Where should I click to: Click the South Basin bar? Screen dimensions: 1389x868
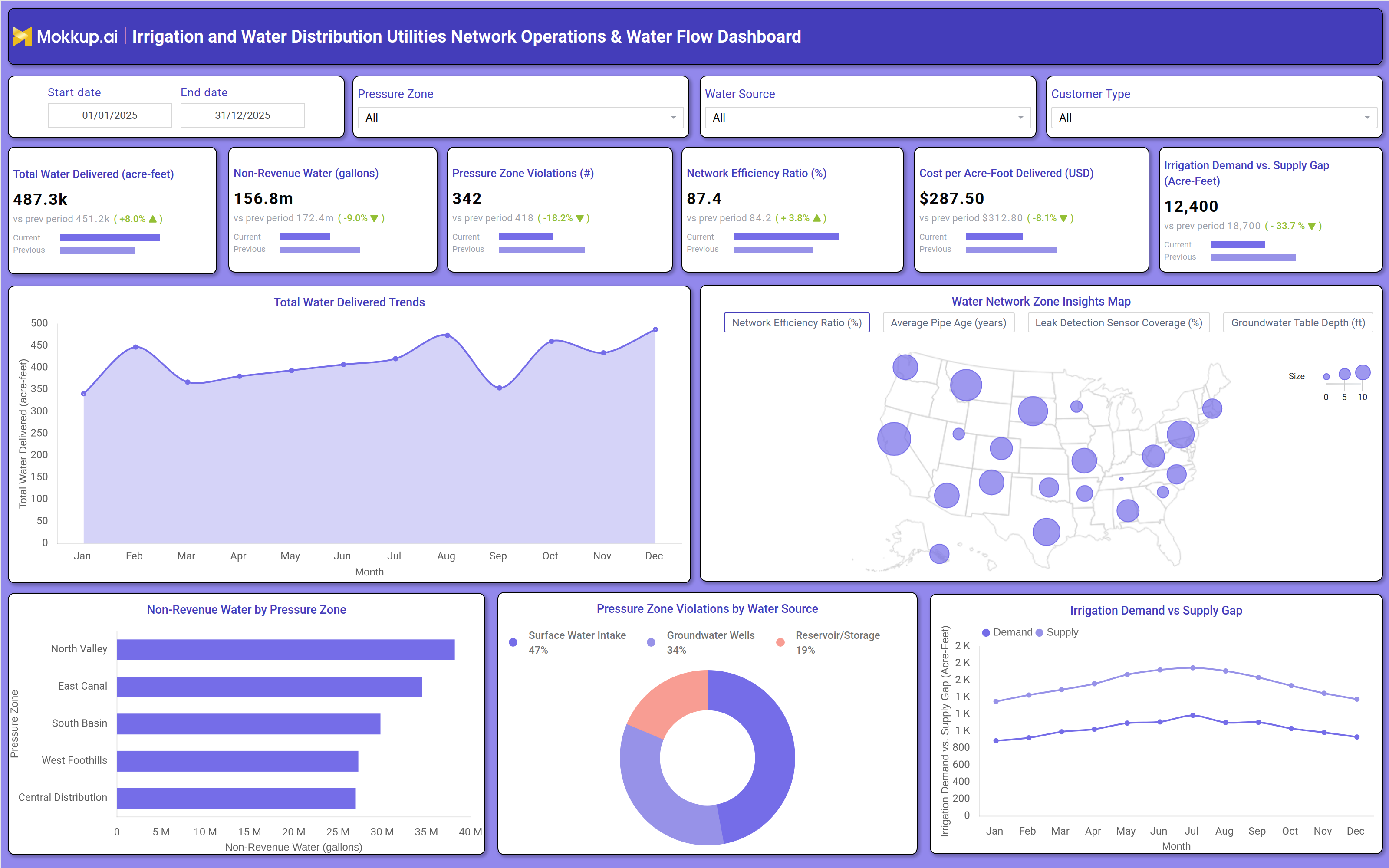[249, 724]
